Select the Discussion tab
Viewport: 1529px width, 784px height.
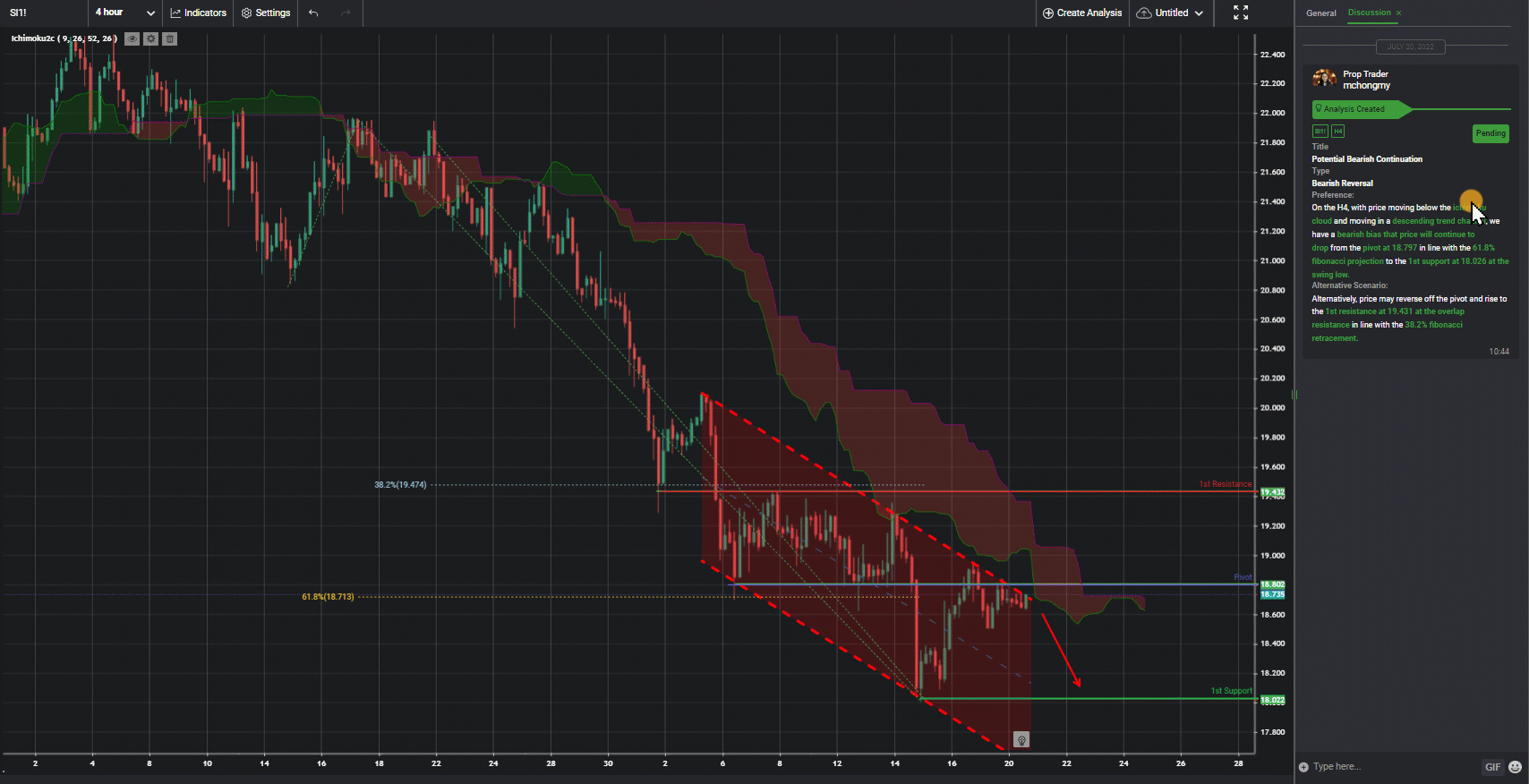tap(1370, 13)
